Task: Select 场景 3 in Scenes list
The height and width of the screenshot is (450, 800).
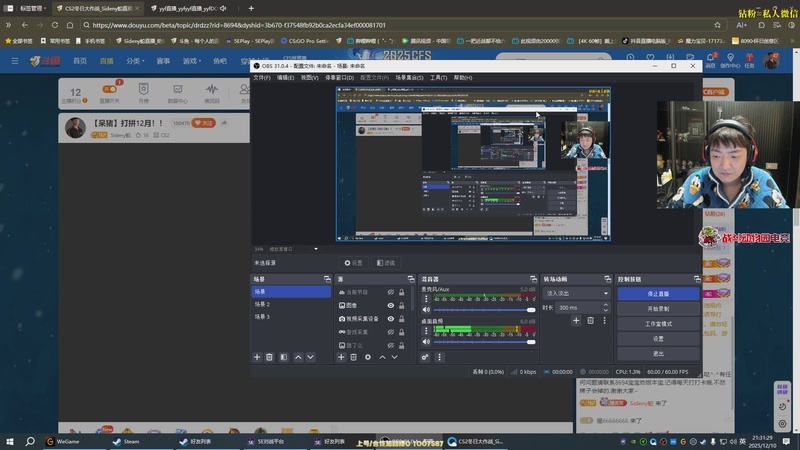Action: coord(291,317)
